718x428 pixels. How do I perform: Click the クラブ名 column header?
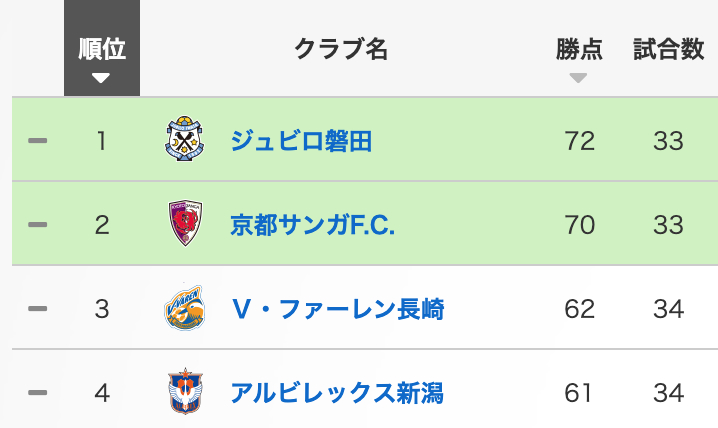tap(340, 49)
